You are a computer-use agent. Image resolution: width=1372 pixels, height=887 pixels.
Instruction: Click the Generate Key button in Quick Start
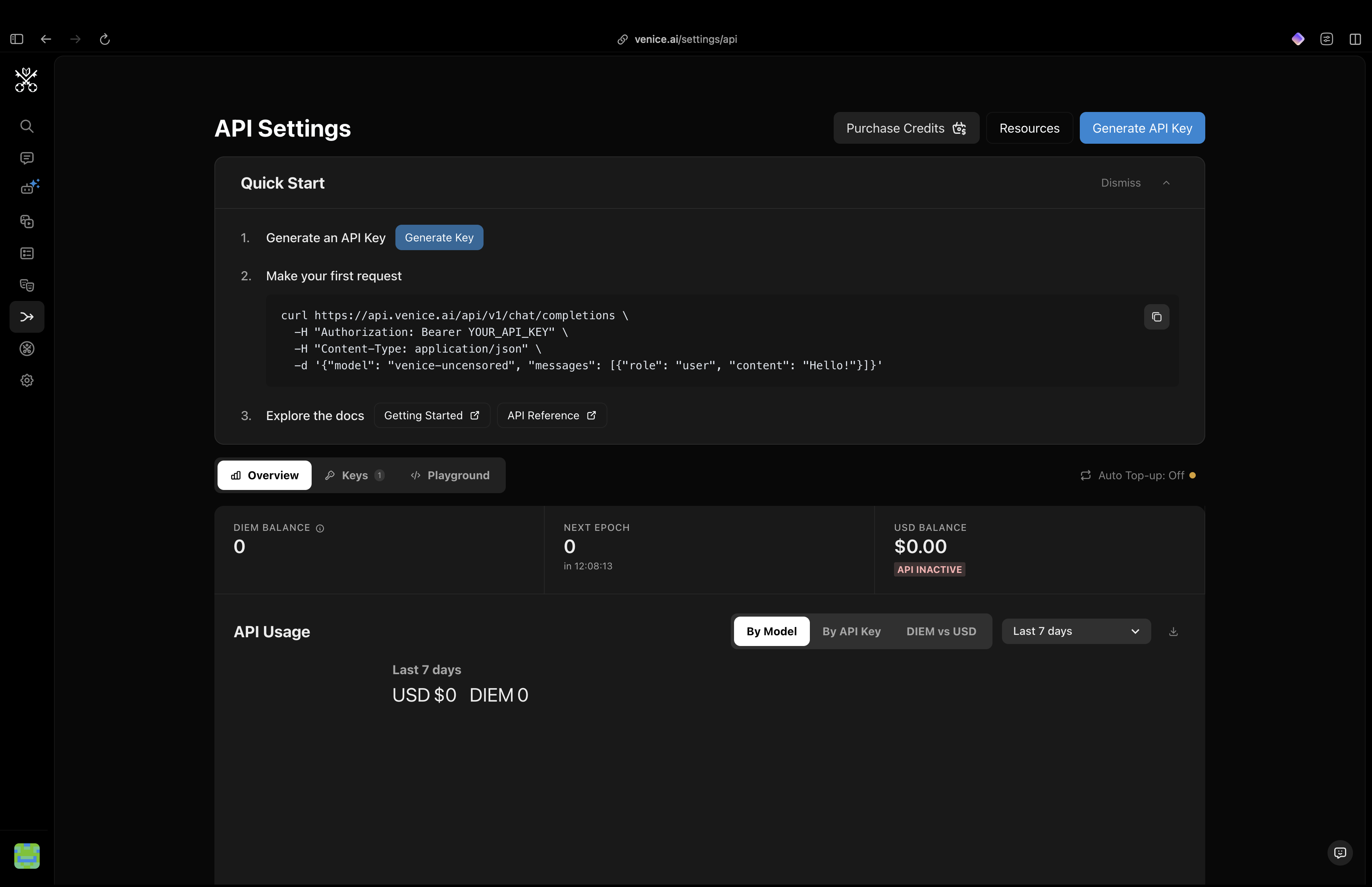point(439,237)
